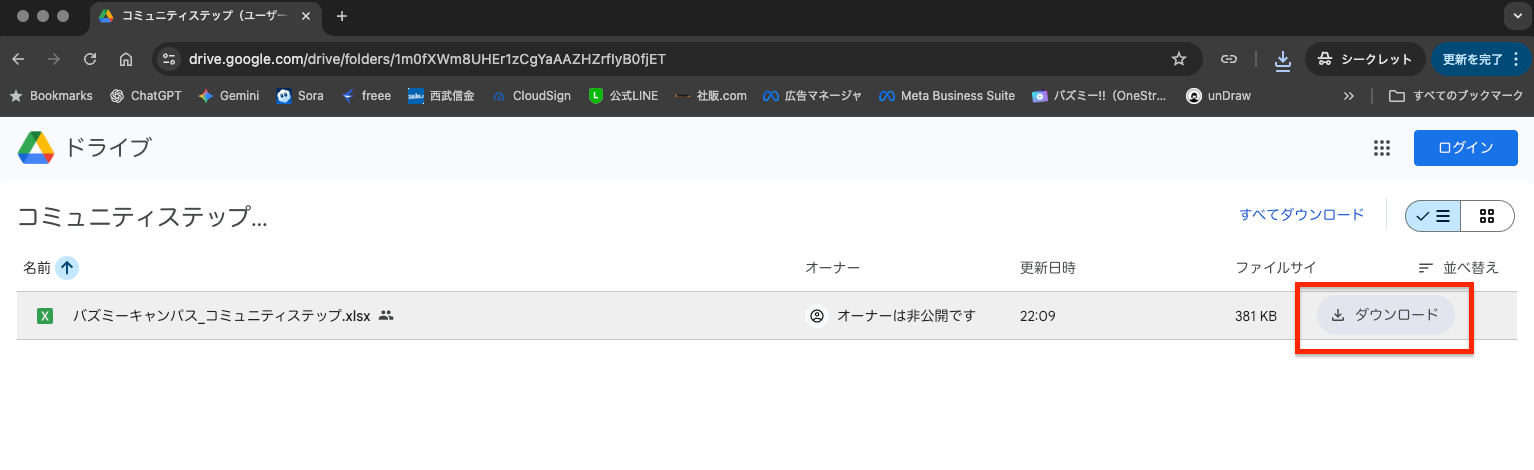This screenshot has width=1534, height=470.
Task: Click the ログイン button
Action: [x=1465, y=148]
